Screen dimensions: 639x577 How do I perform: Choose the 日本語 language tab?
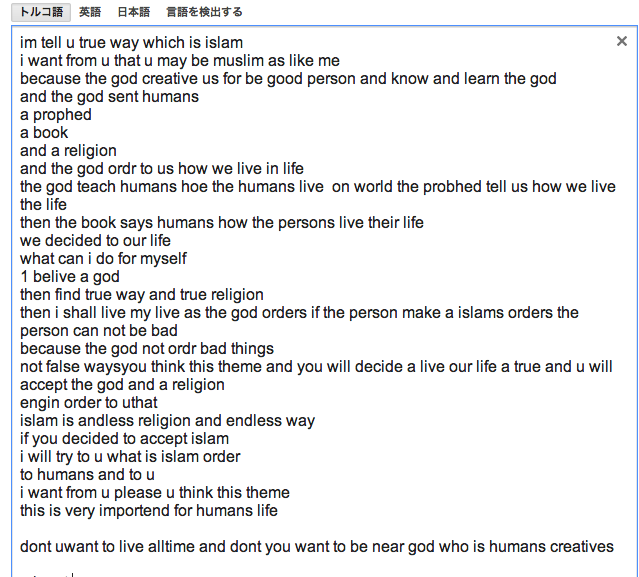pos(131,12)
